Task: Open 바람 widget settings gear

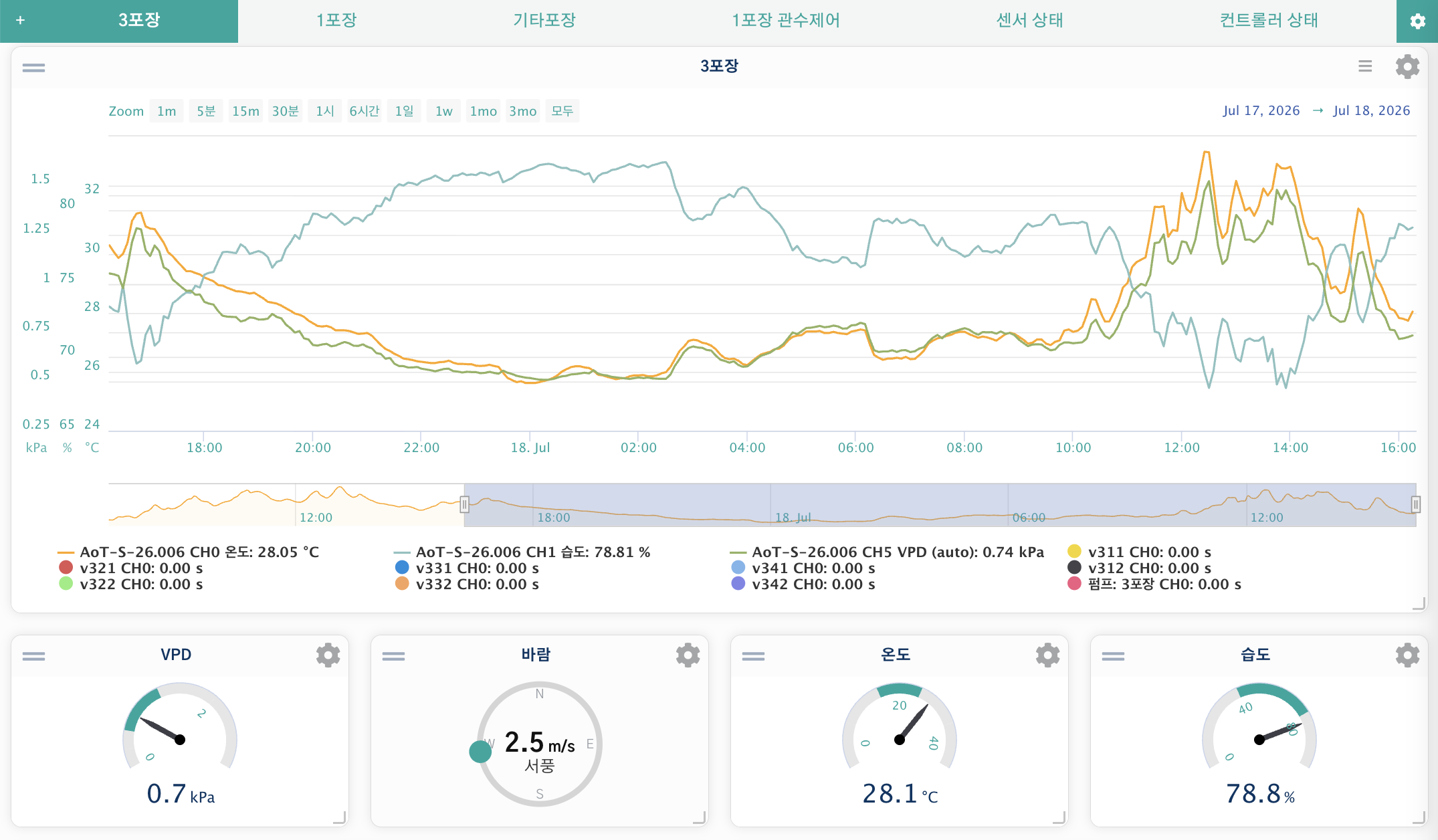Action: [x=688, y=655]
